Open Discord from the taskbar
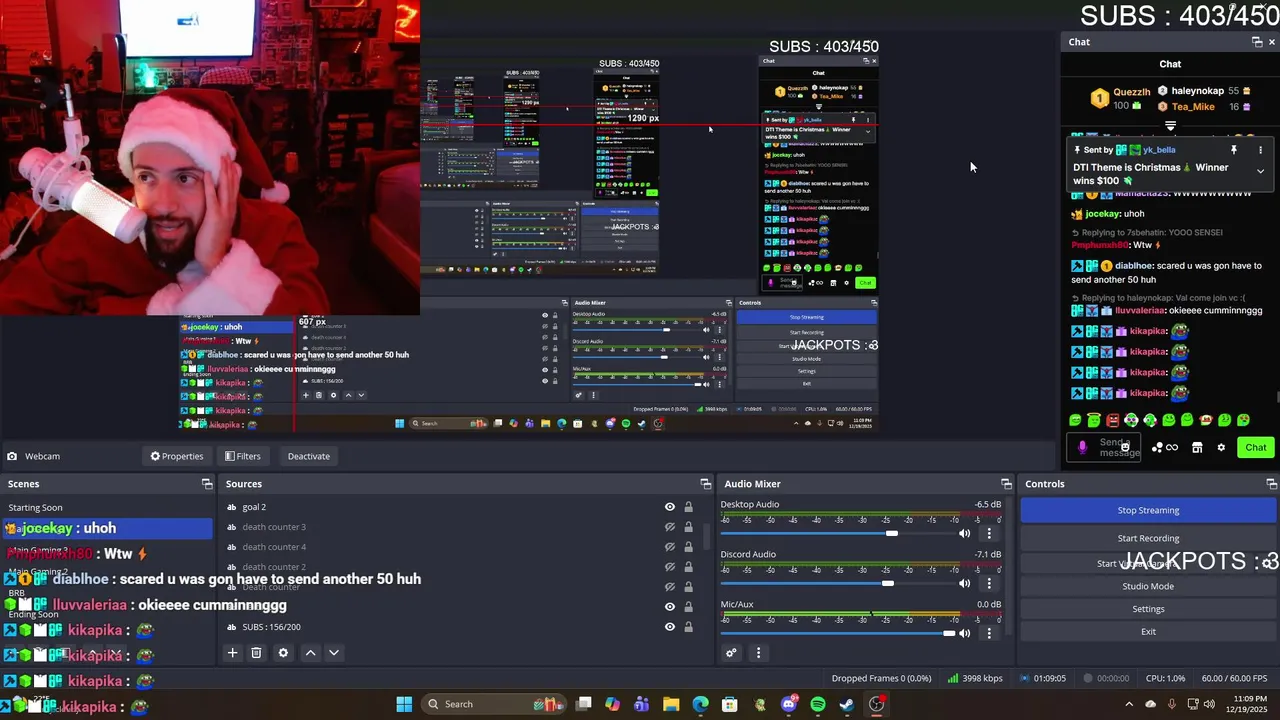Screen dimensions: 1280x720 789,704
